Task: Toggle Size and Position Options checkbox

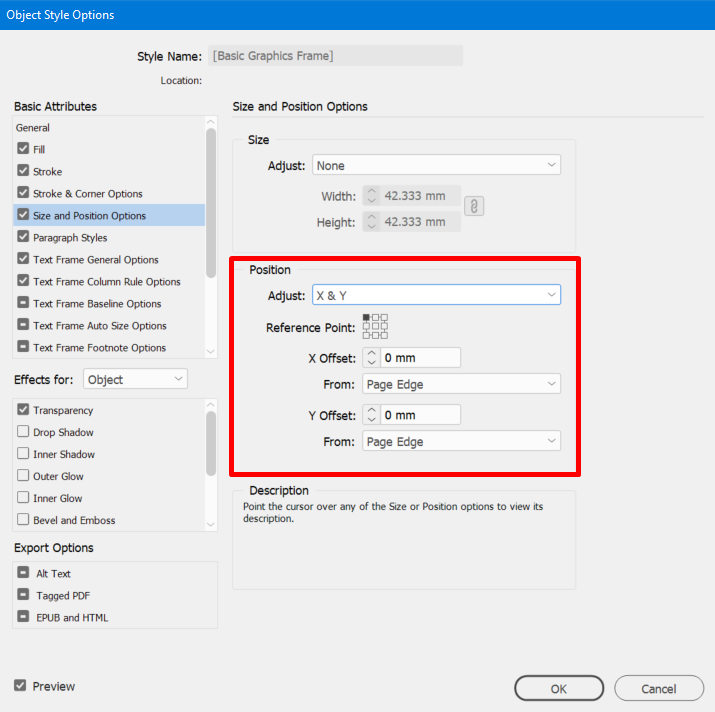Action: pos(23,214)
